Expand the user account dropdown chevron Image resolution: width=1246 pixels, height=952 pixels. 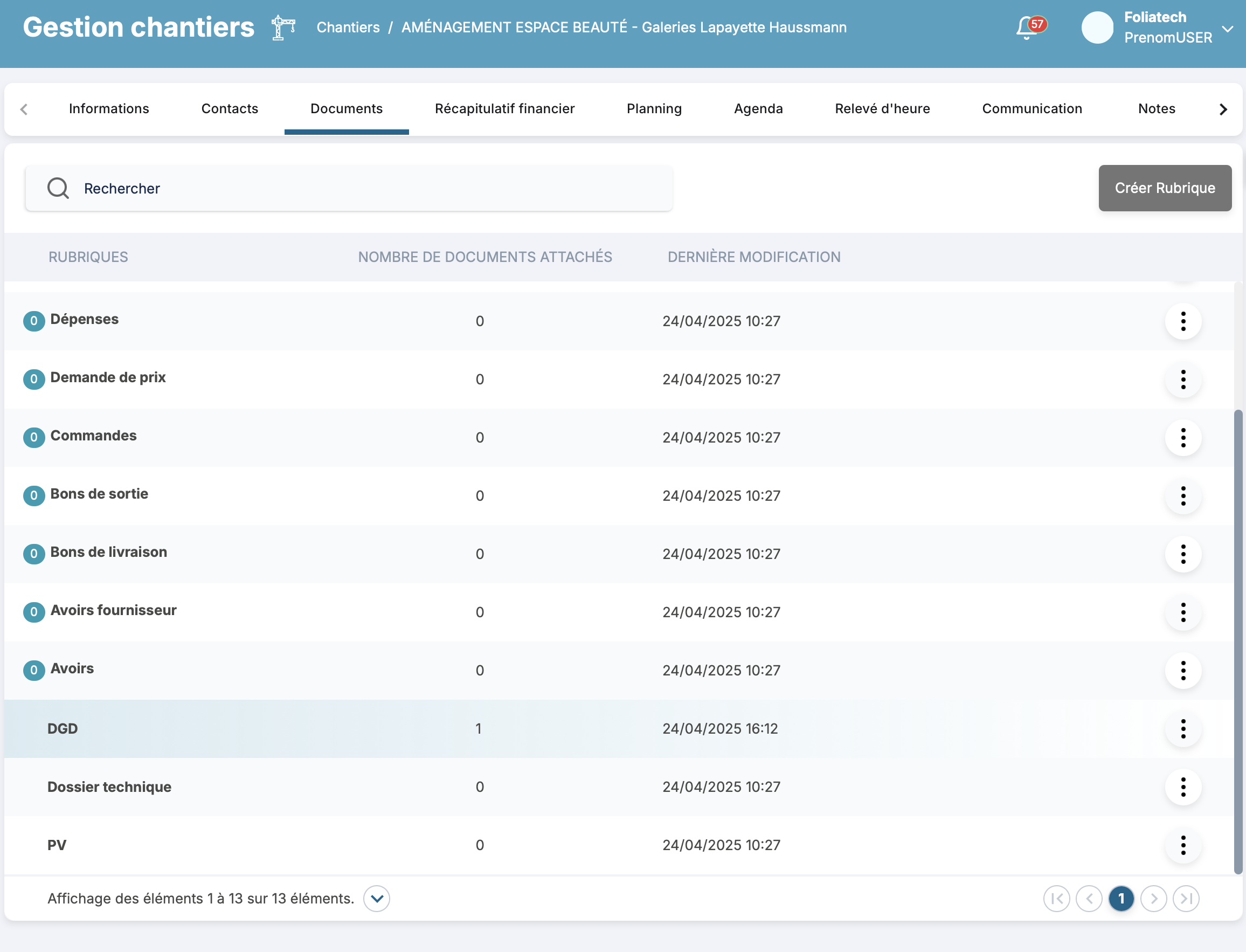click(1227, 29)
